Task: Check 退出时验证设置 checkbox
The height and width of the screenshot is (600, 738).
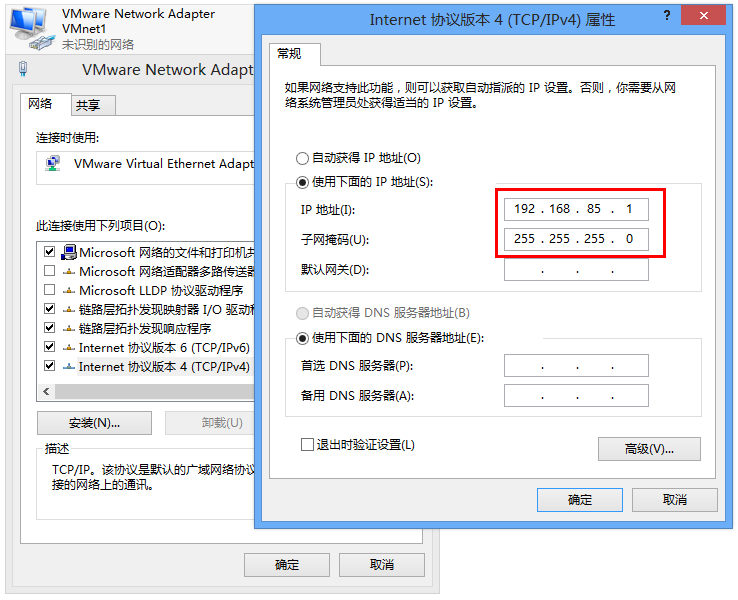Action: (x=307, y=444)
